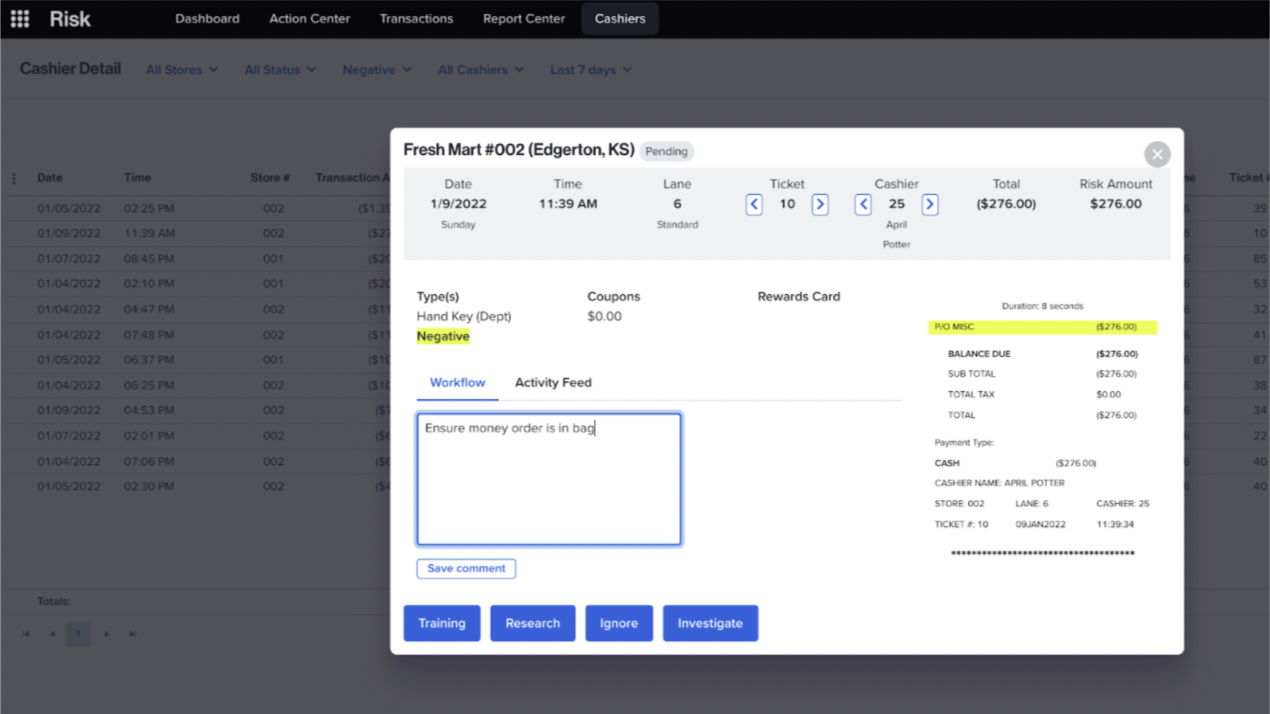Close the Fresh Mart transaction dialog
The width and height of the screenshot is (1270, 714).
1157,154
